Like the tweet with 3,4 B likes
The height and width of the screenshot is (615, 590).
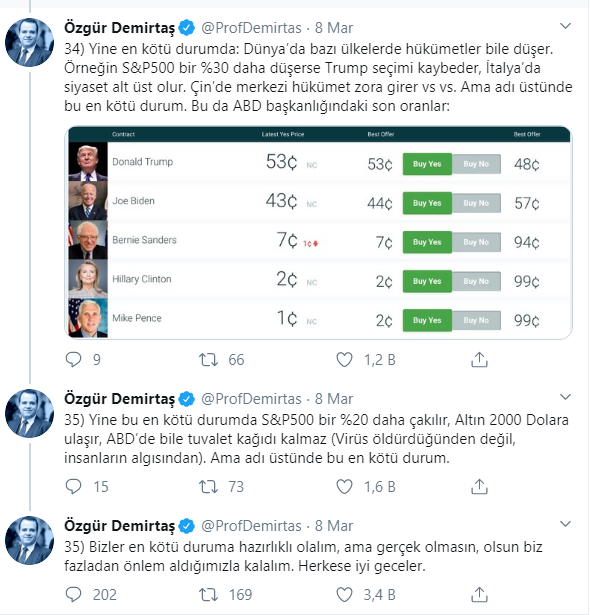344,595
